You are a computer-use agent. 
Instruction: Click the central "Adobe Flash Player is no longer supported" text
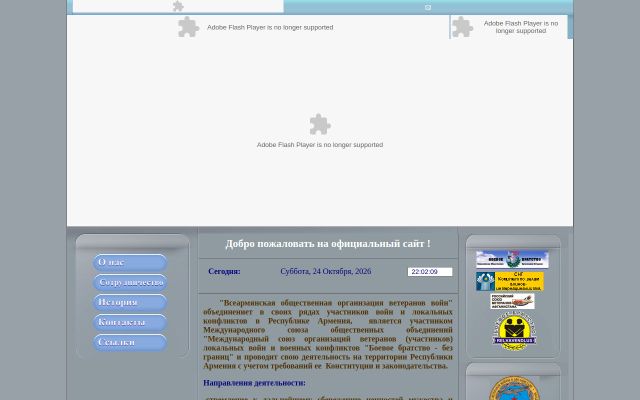coord(320,145)
